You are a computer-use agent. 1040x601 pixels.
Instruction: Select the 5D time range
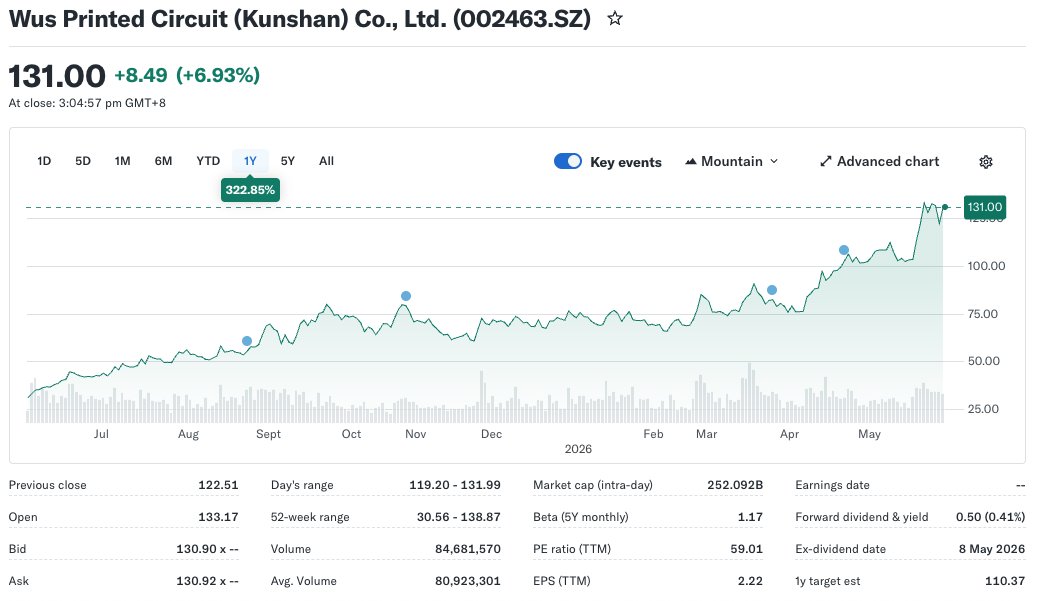click(83, 161)
